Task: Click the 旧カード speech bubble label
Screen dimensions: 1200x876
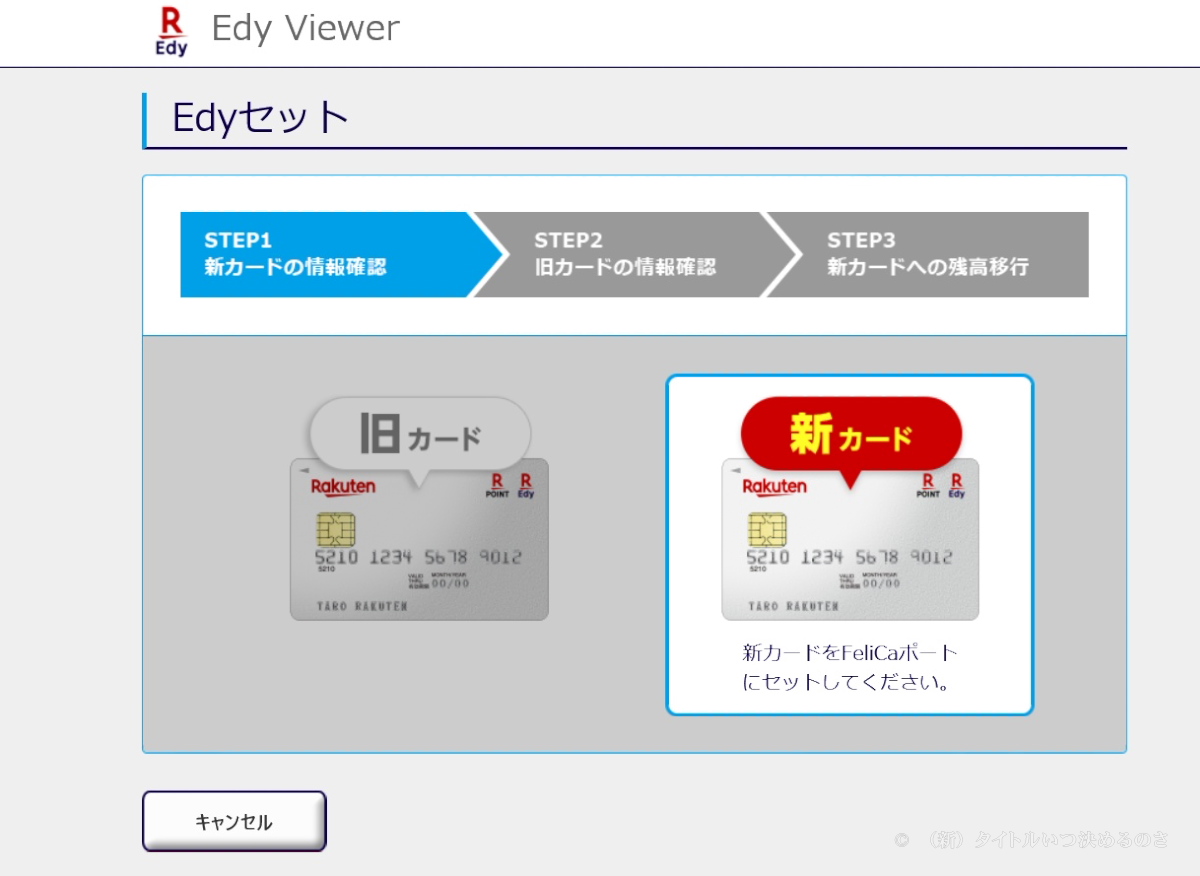Action: tap(420, 436)
